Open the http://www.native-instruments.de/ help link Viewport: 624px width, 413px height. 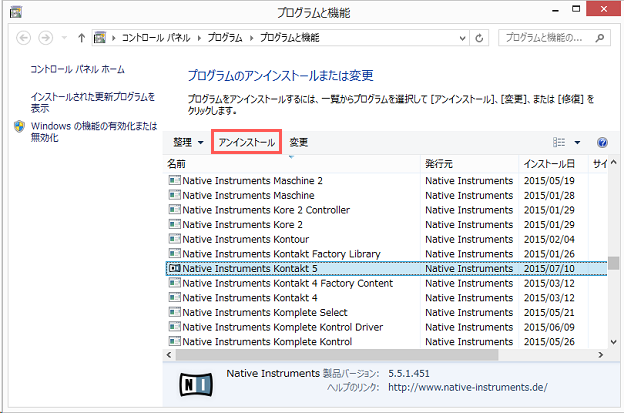(x=468, y=387)
